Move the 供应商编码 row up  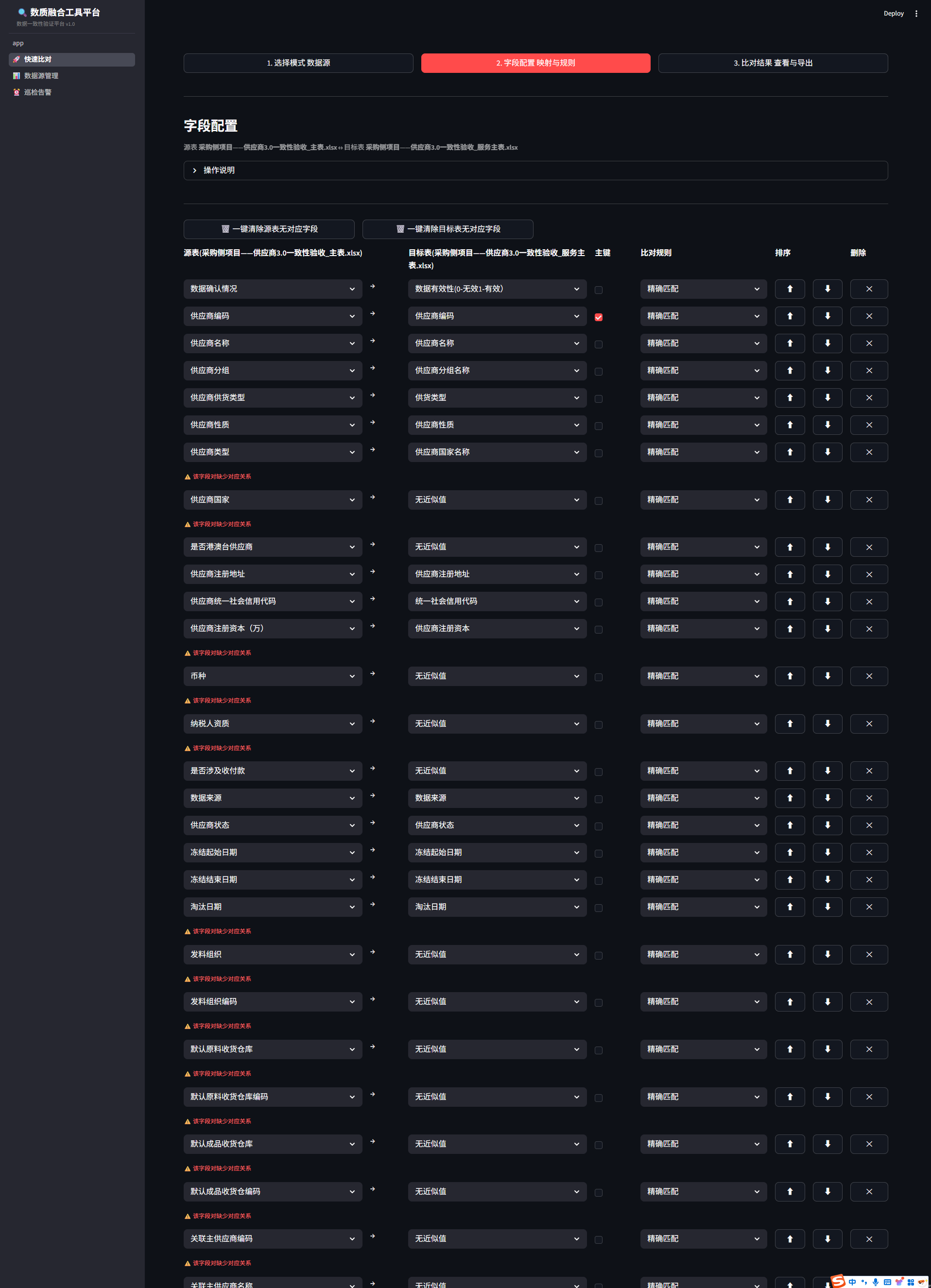789,316
